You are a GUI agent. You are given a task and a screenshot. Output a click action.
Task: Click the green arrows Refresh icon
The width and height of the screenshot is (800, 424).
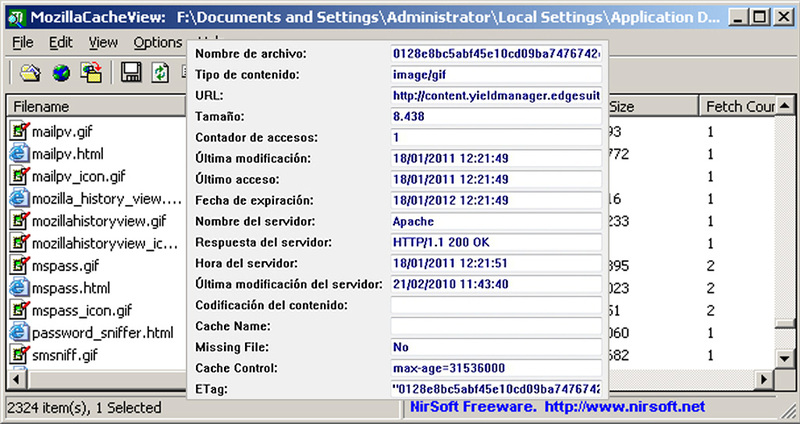160,72
